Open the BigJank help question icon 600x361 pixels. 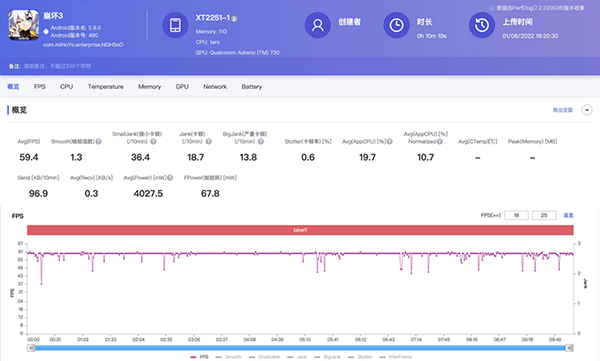point(261,142)
